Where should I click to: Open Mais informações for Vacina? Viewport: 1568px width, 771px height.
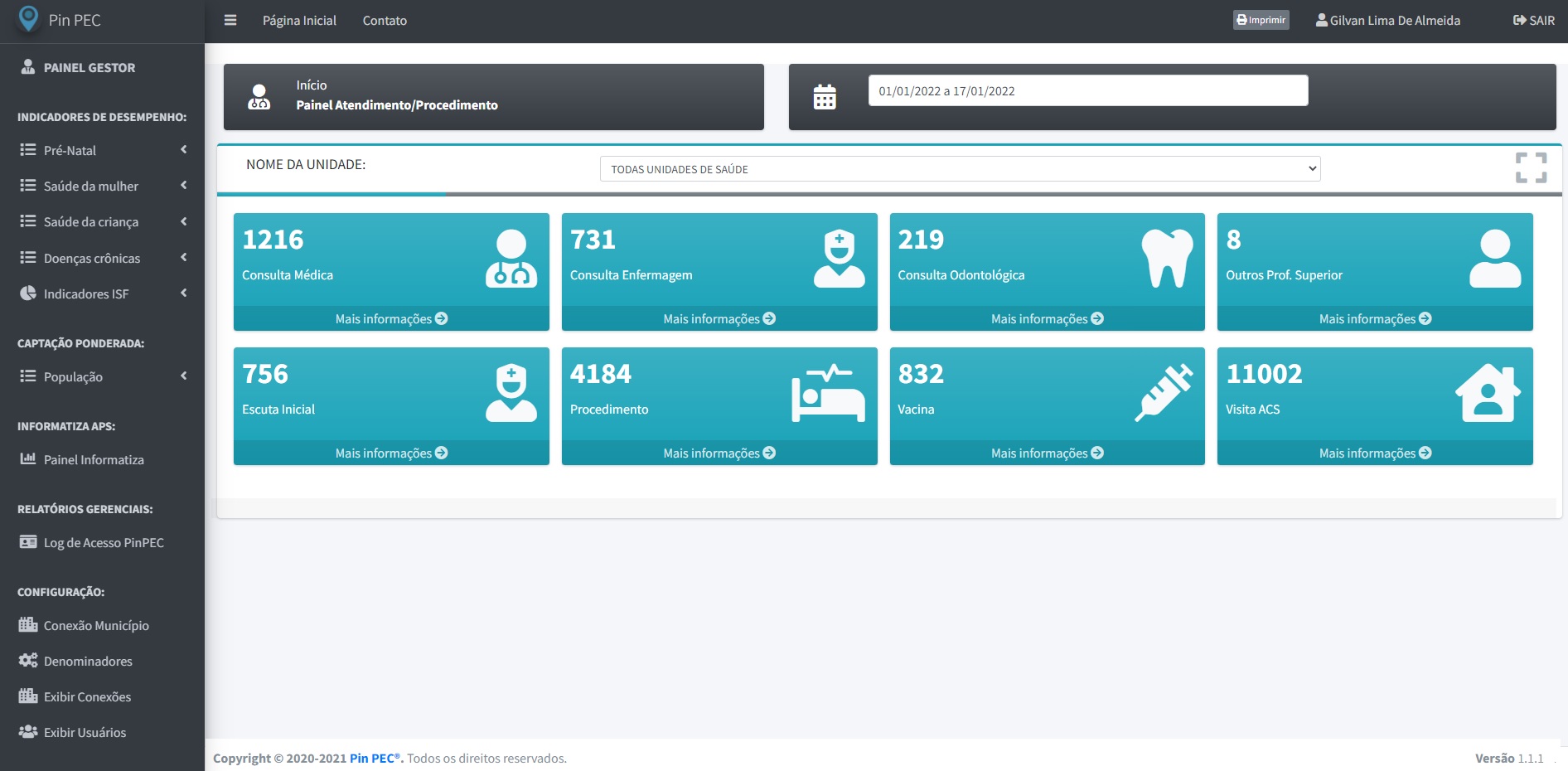pyautogui.click(x=1048, y=453)
